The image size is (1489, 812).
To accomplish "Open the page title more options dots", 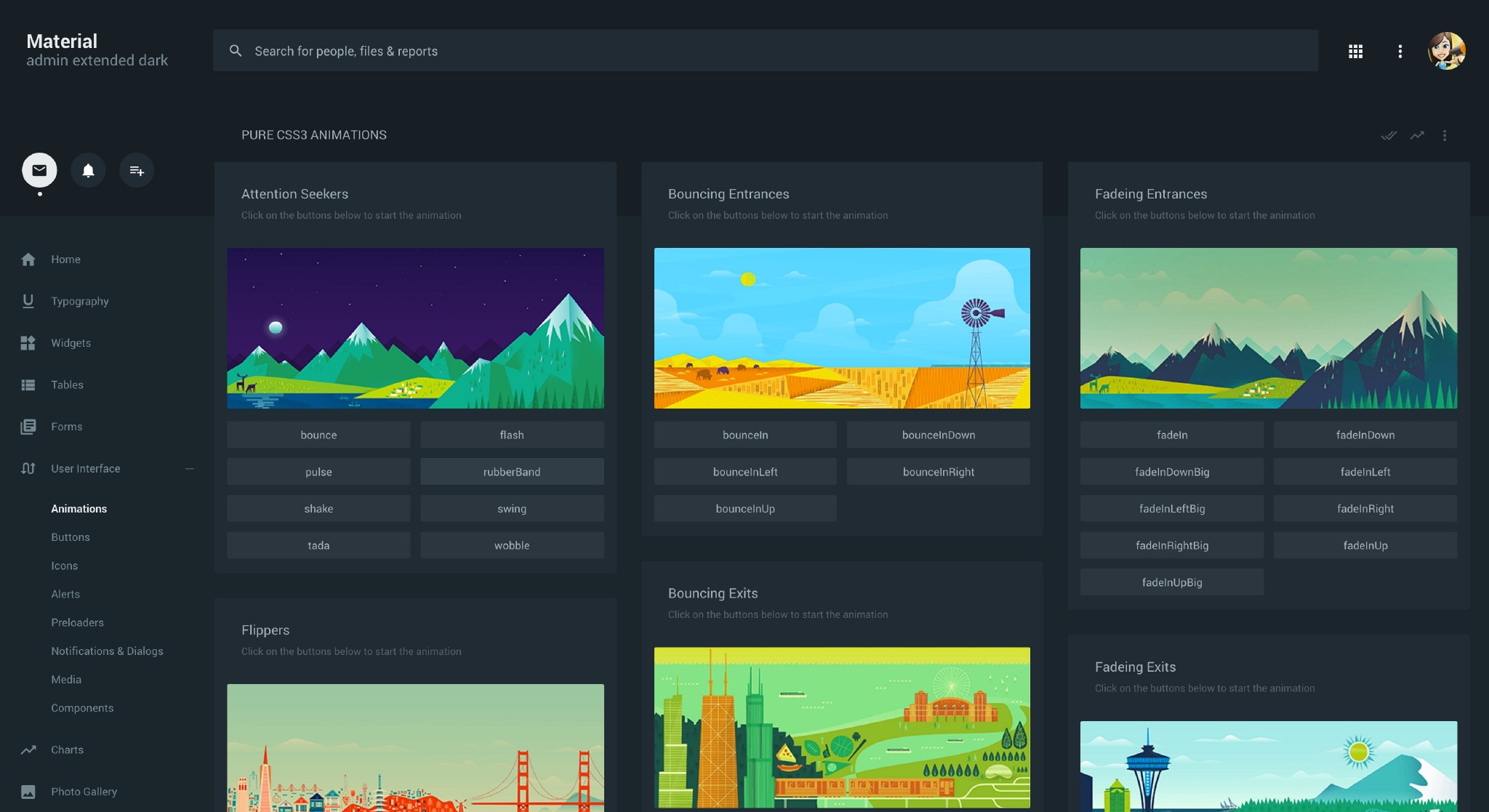I will click(x=1445, y=135).
